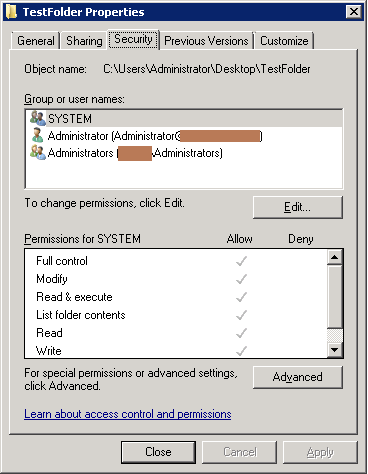Go to Previous Versions tab
Image resolution: width=368 pixels, height=474 pixels.
206,41
